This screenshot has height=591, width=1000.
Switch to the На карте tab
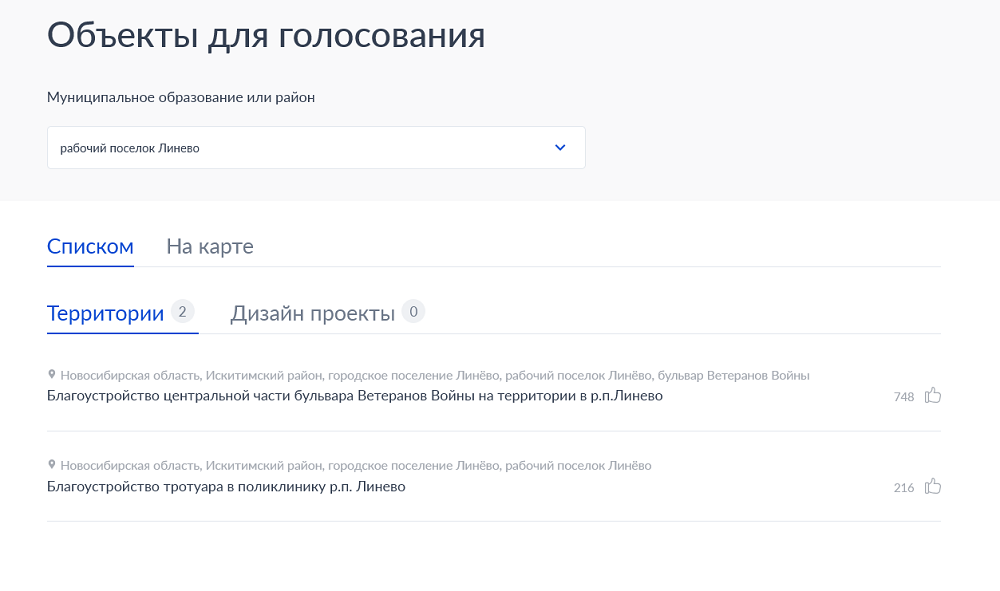tap(210, 246)
